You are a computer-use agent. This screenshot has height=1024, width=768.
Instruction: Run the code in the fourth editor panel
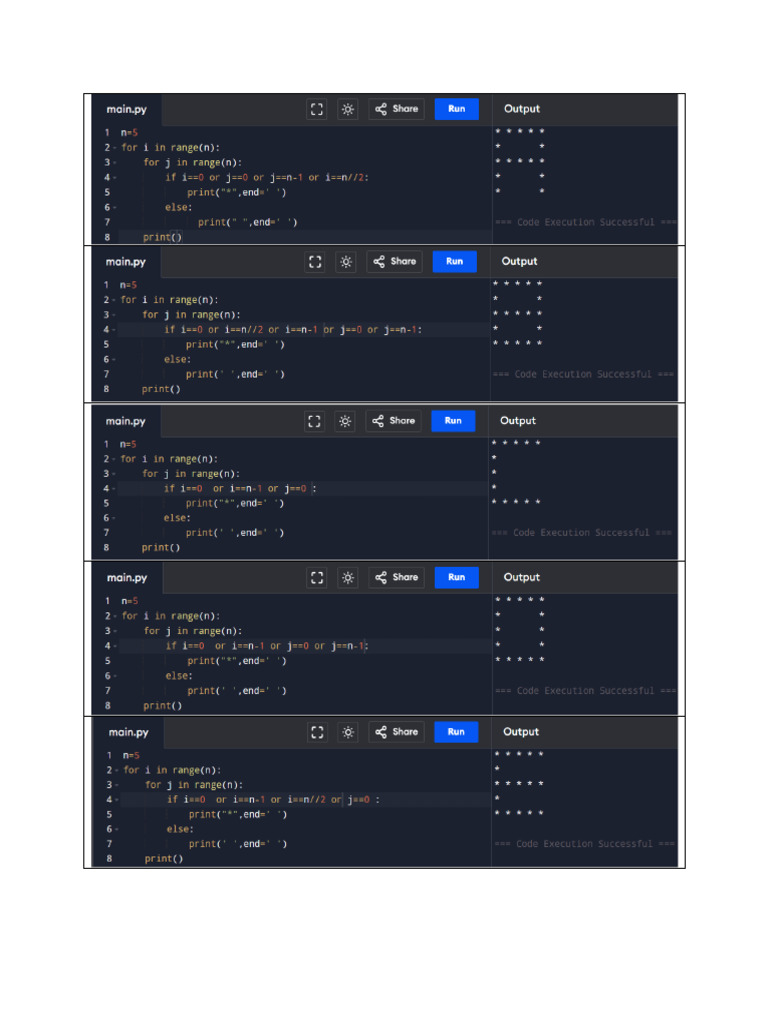coord(456,577)
